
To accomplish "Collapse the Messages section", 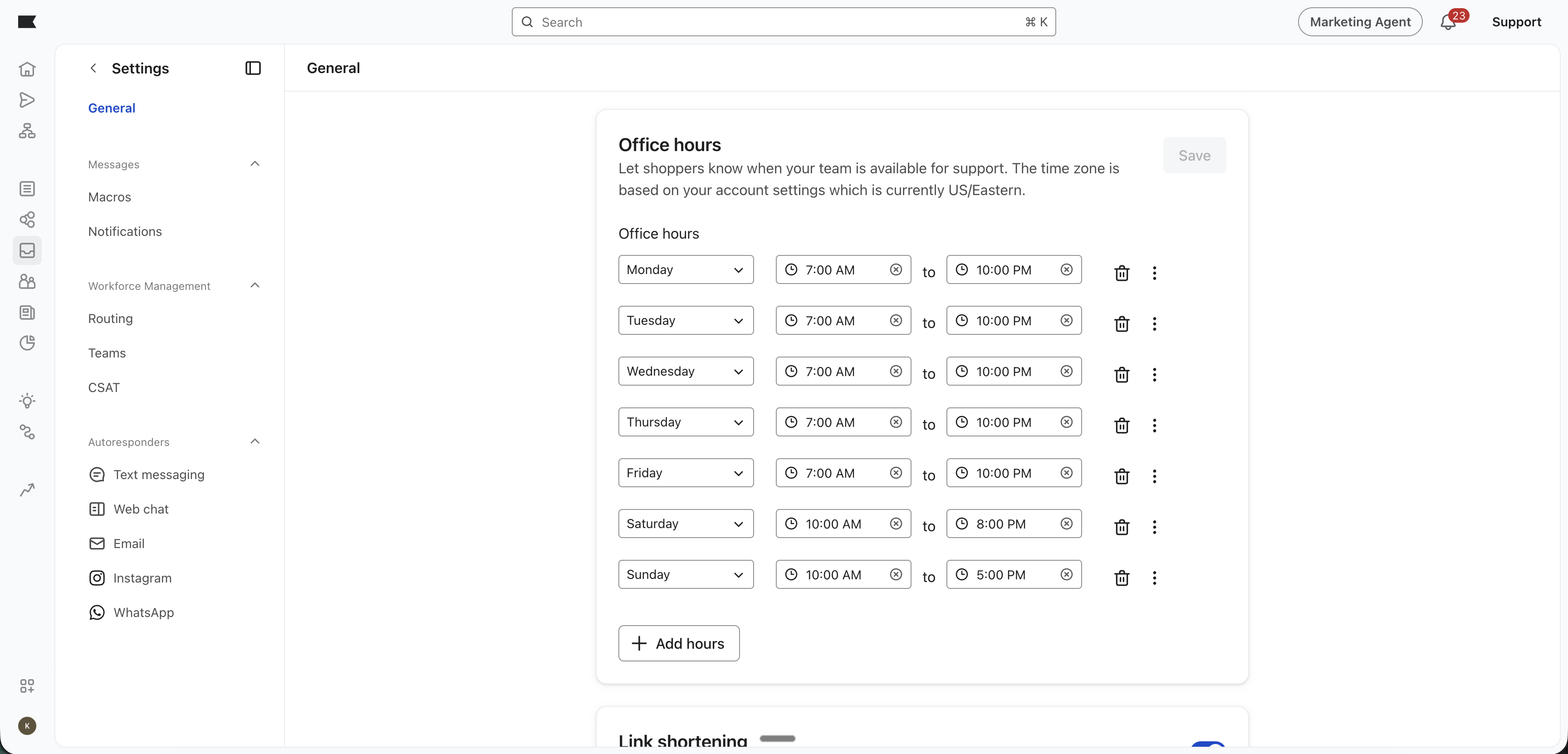I will click(255, 164).
